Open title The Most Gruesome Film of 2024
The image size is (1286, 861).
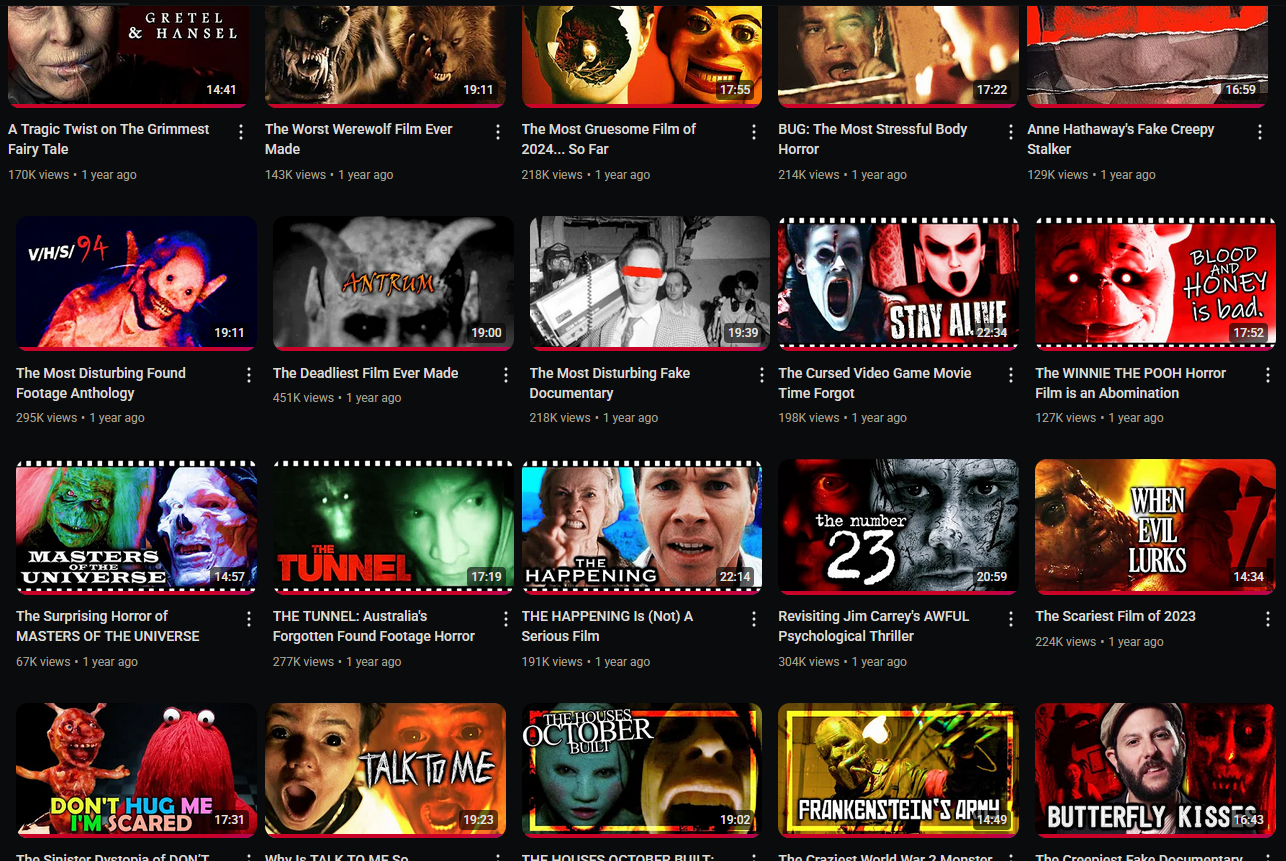(609, 139)
